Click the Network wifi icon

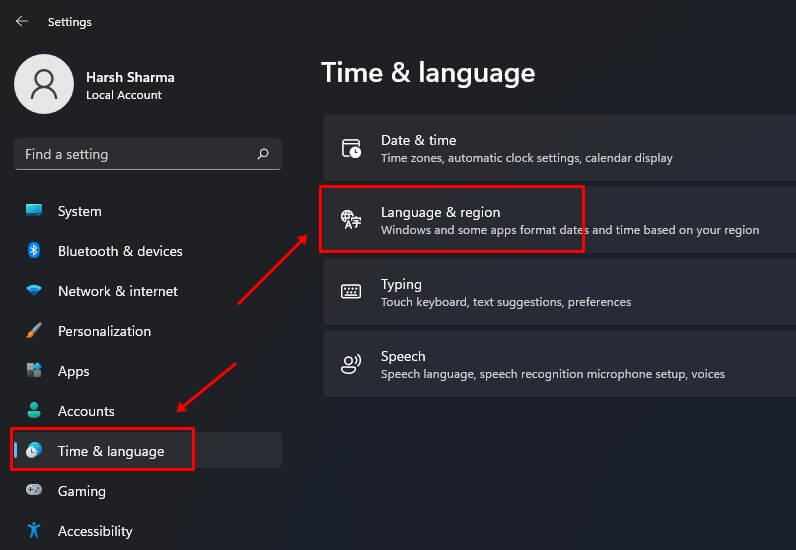pos(34,290)
